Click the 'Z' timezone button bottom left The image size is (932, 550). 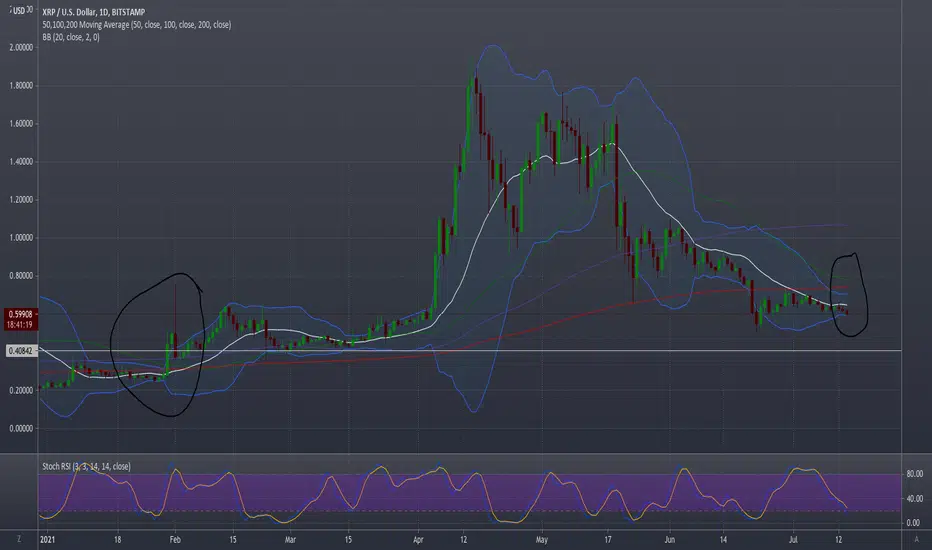(18, 539)
